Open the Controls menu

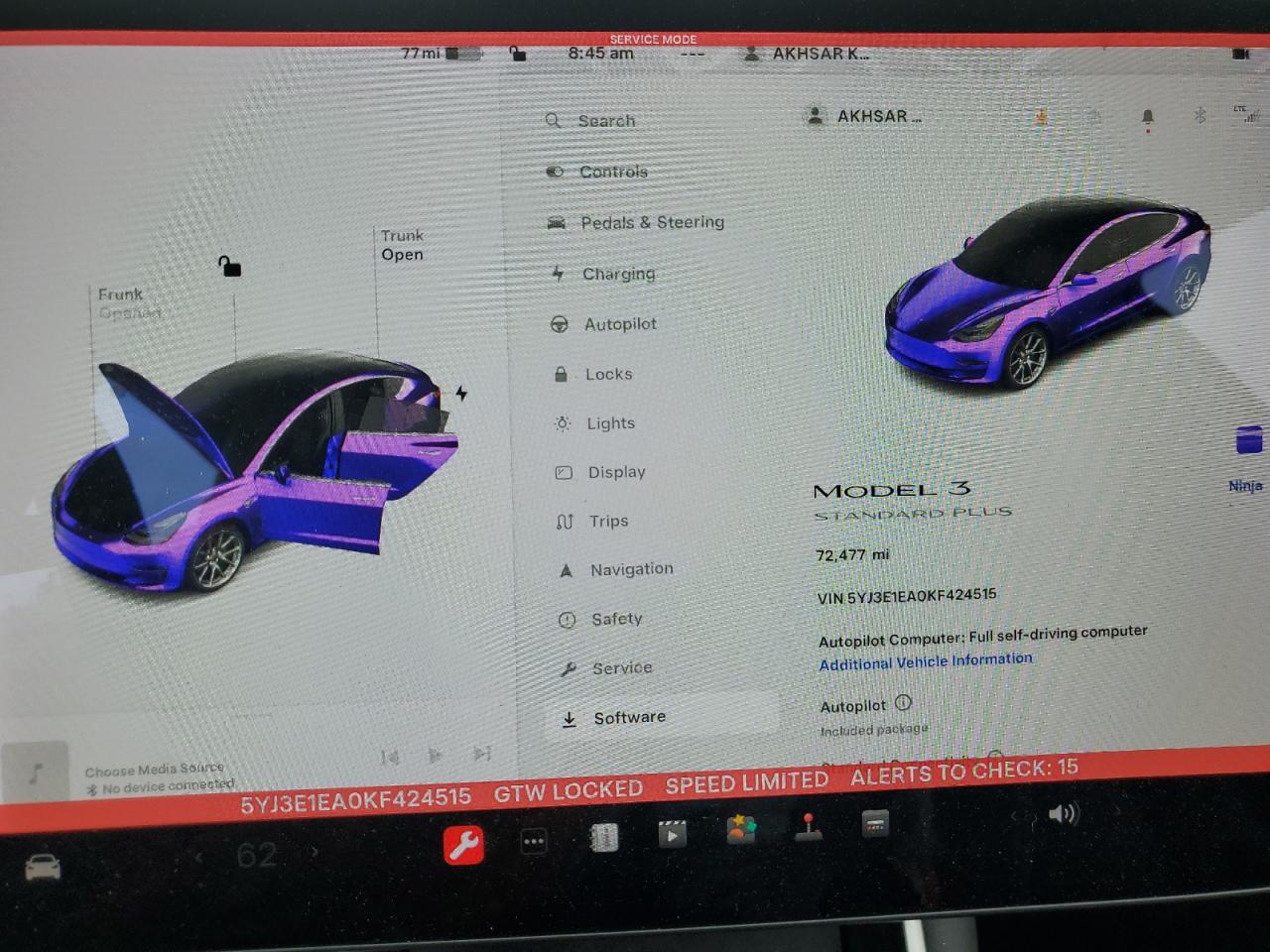[x=596, y=172]
